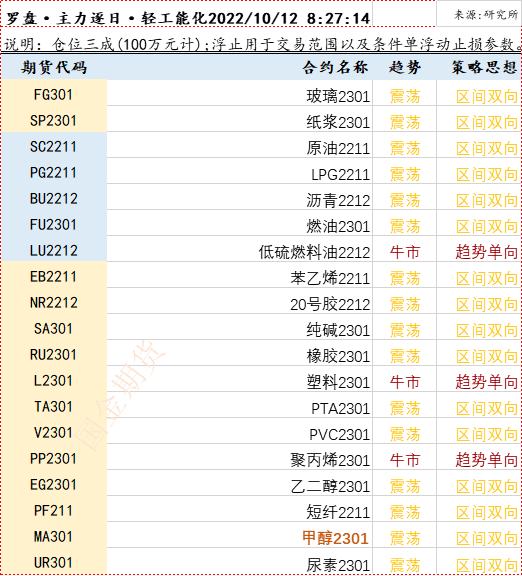Click the 期货代码 column header
522x576 pixels.
tap(54, 67)
